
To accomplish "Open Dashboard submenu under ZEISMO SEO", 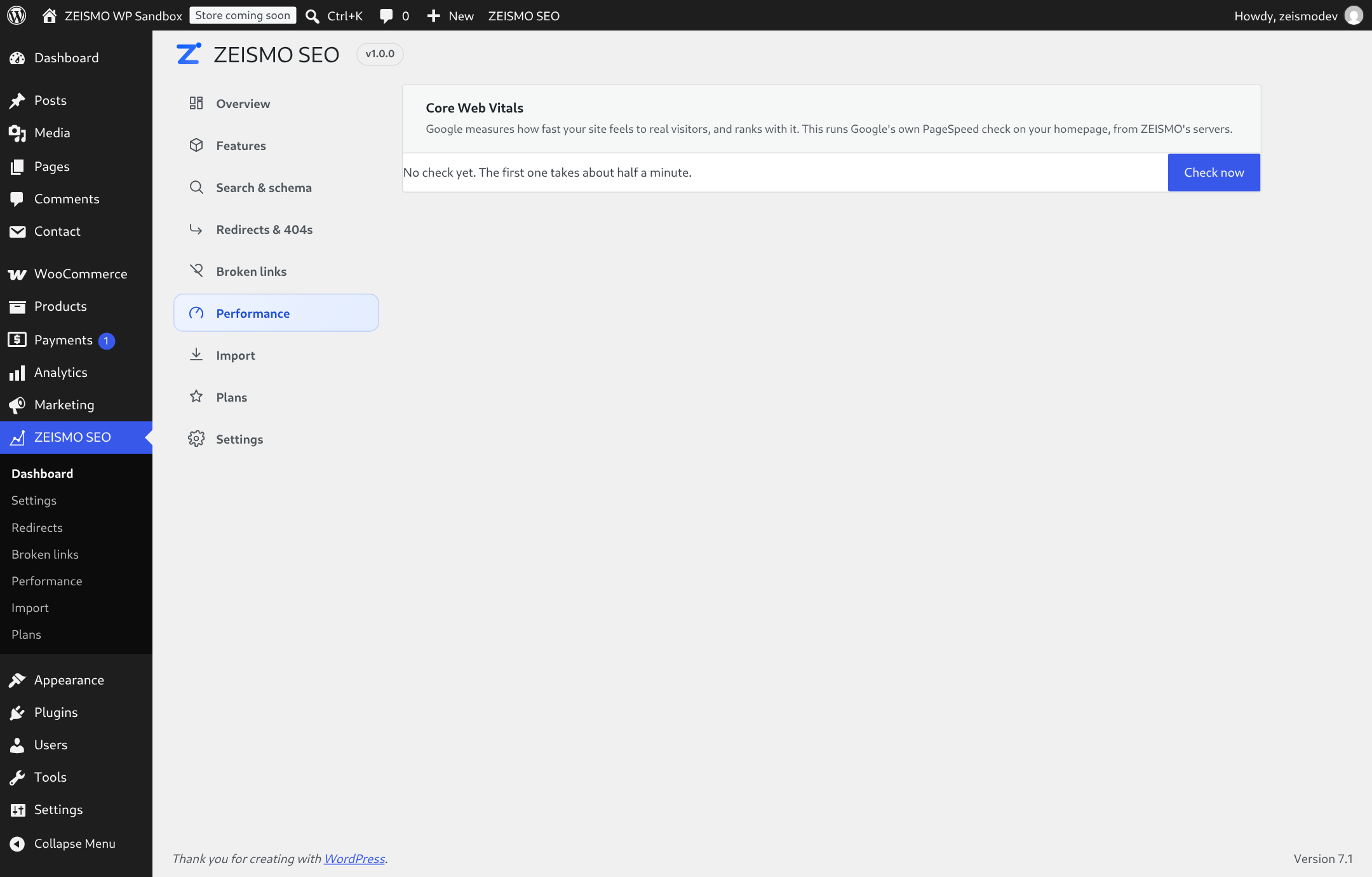I will coord(42,473).
